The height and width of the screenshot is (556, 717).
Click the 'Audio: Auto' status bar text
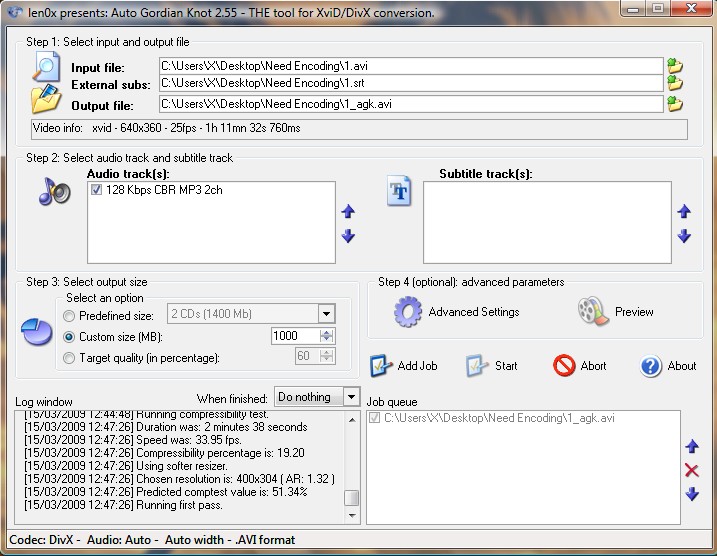point(119,540)
